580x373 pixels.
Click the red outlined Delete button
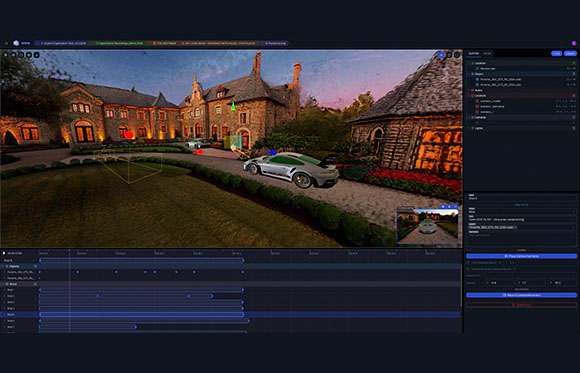(522, 305)
